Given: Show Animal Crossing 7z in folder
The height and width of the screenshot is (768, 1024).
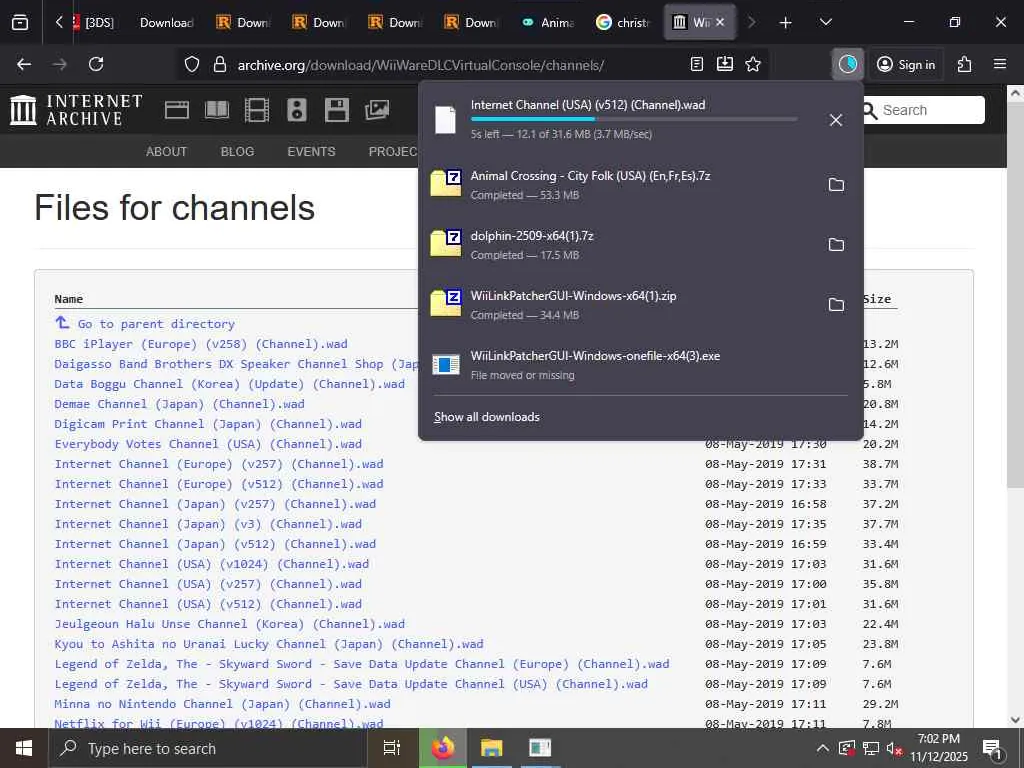Looking at the screenshot, I should (836, 185).
